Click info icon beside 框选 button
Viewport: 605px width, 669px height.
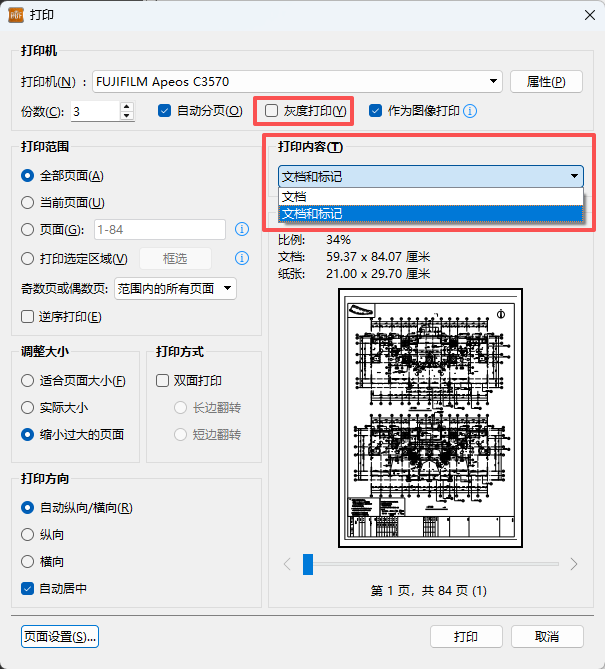pos(241,259)
